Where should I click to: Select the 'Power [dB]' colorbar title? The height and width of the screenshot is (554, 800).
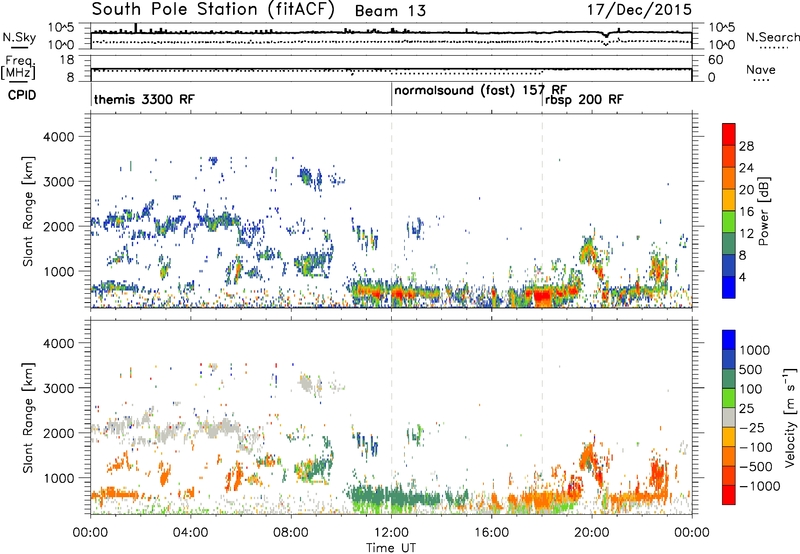pyautogui.click(x=763, y=211)
